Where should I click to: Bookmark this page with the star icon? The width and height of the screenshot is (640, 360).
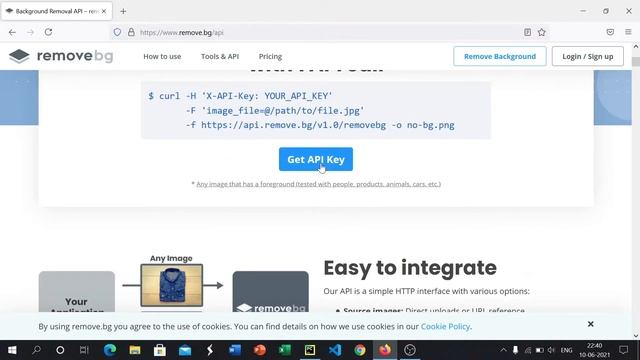(542, 32)
